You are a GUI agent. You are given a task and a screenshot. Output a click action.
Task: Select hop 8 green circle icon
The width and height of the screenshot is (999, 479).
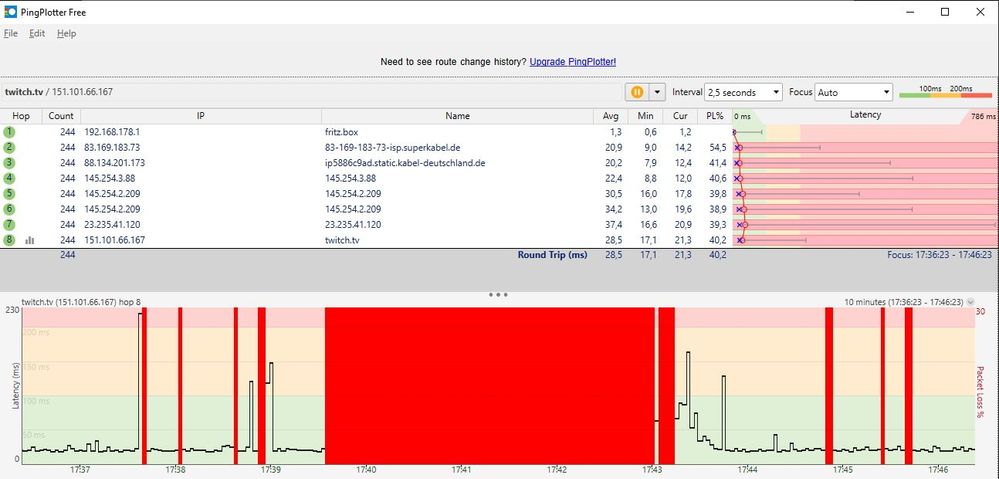(8, 240)
